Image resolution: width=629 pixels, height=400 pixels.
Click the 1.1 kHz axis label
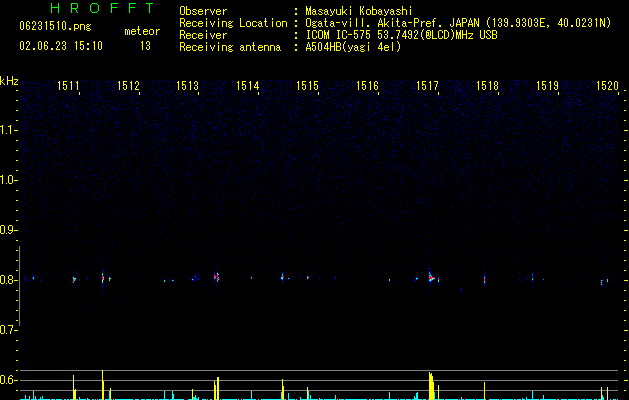pos(8,130)
